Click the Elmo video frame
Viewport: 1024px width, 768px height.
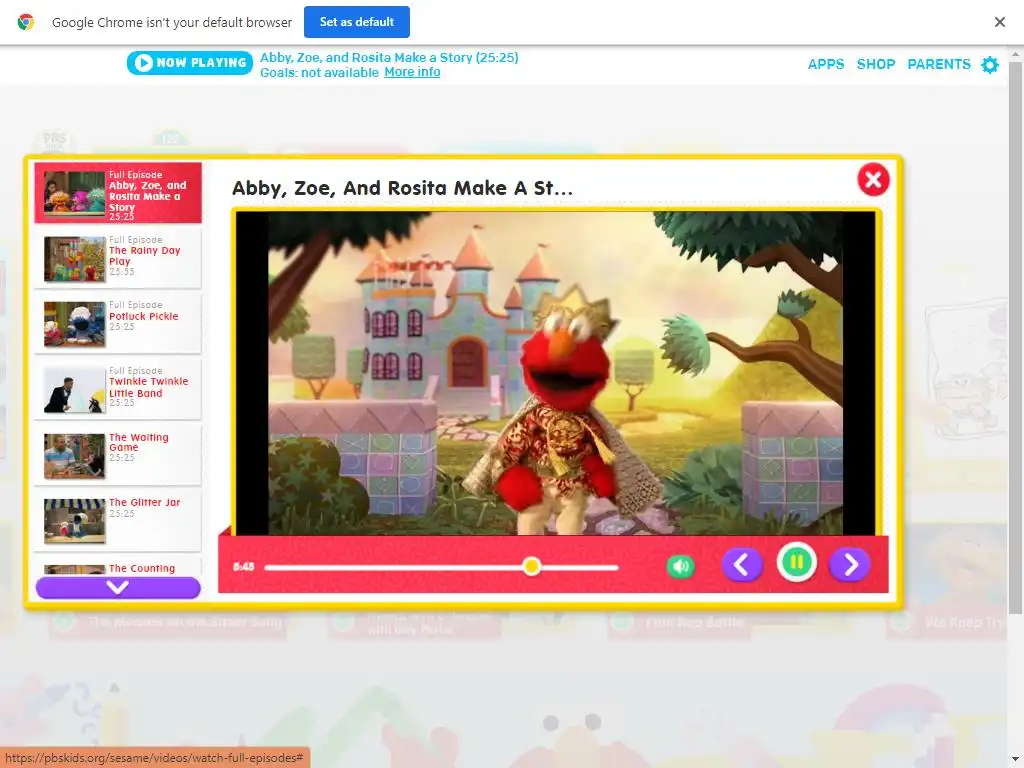(555, 373)
